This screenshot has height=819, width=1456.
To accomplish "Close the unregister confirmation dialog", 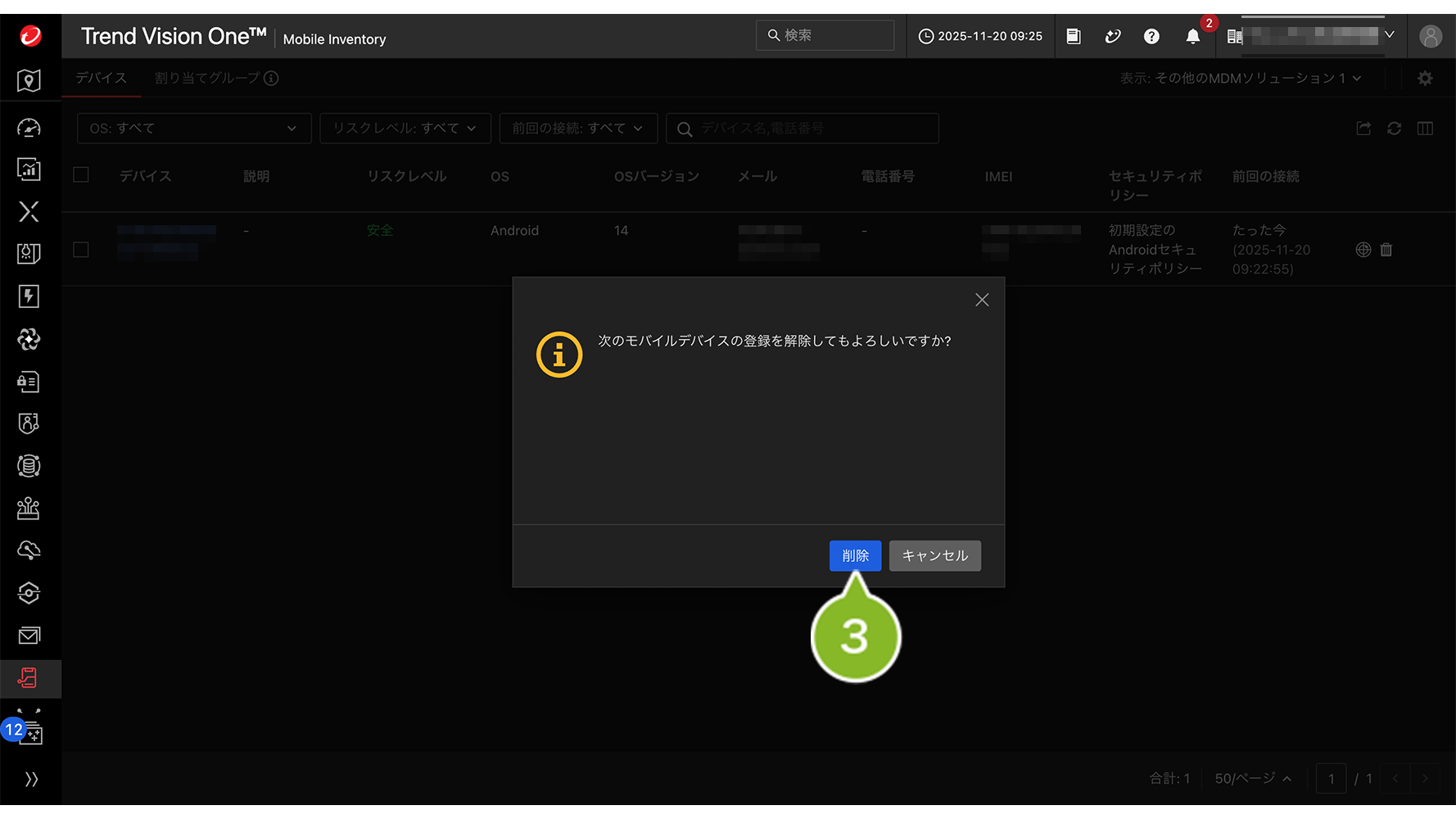I will pos(982,300).
